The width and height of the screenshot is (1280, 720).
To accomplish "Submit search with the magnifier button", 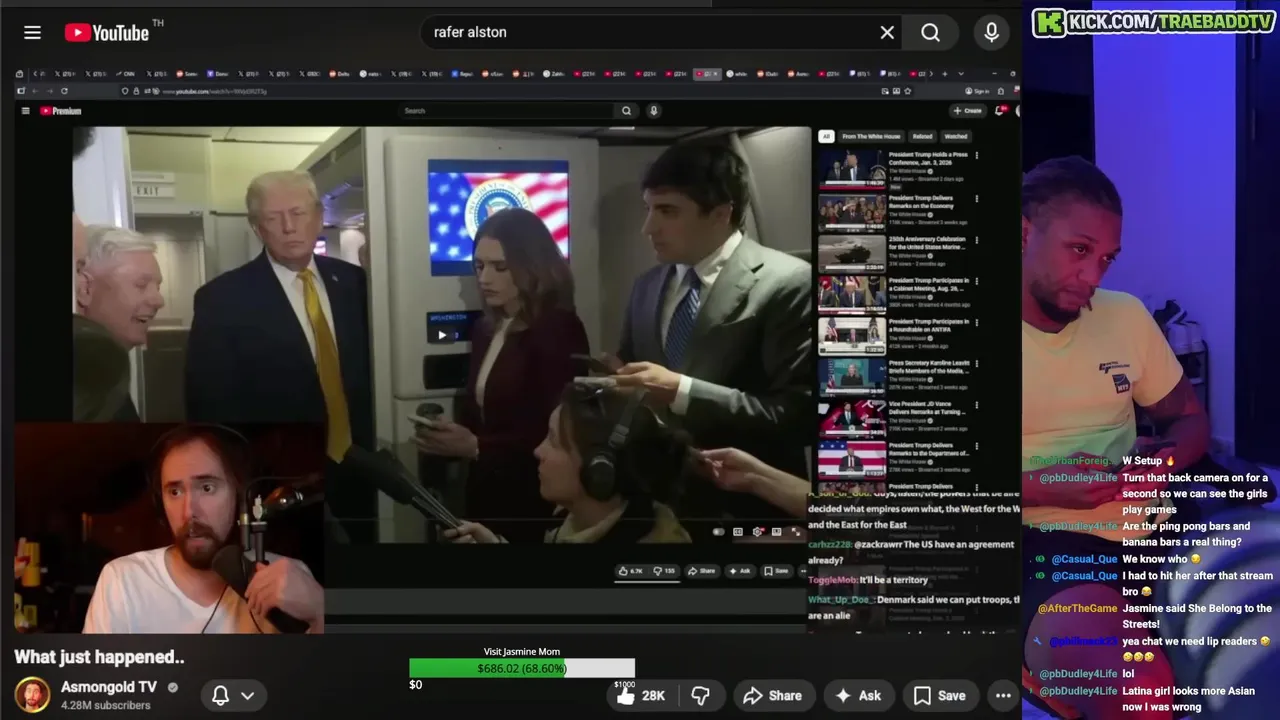I will click(930, 33).
